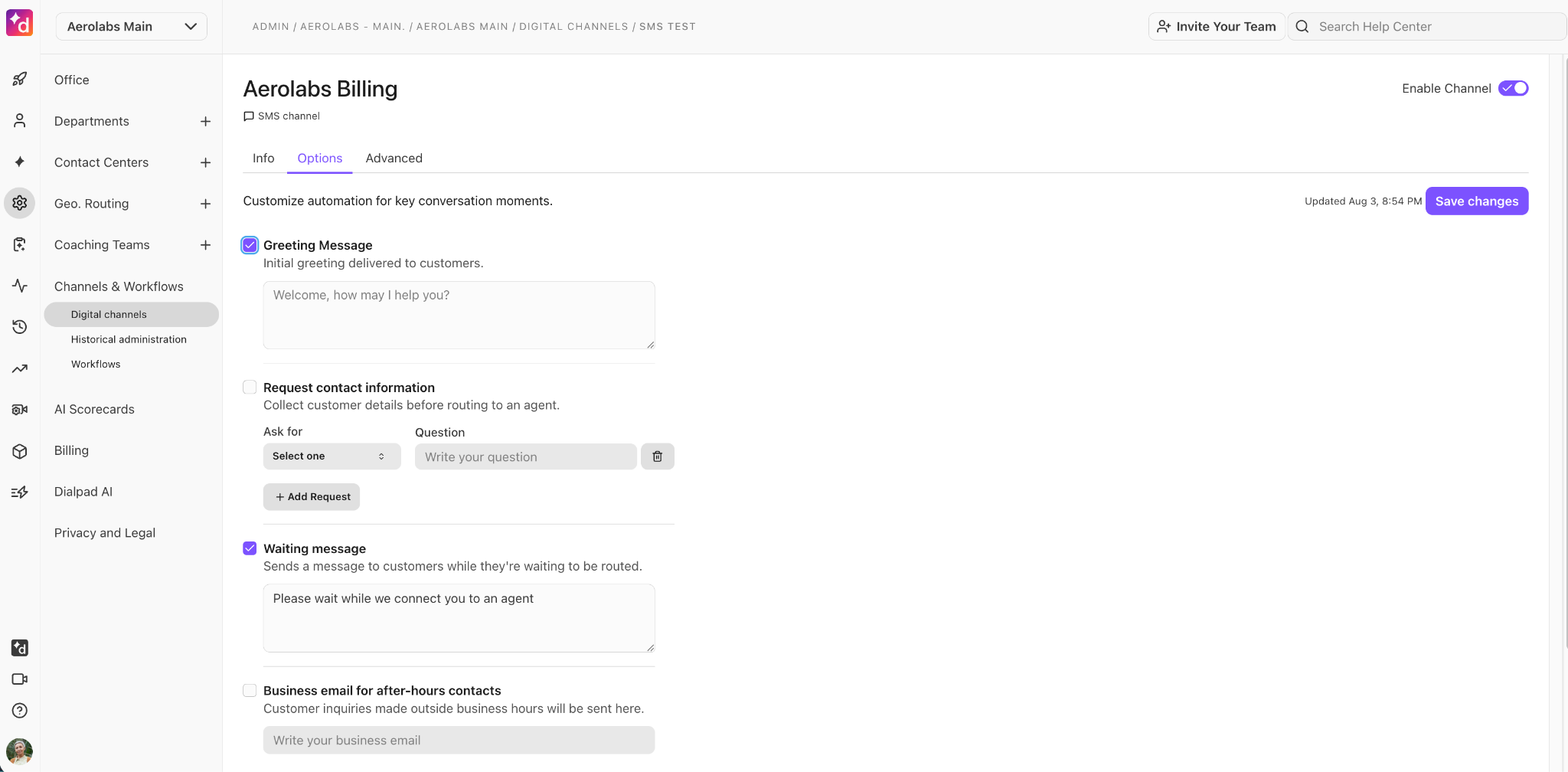
Task: Click the Write your question field
Action: [x=526, y=457]
